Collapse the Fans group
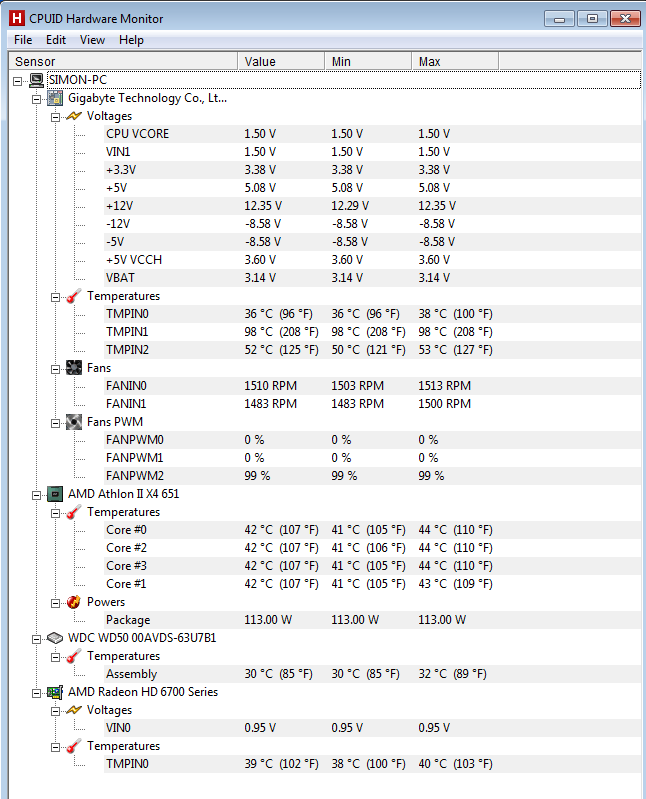 (55, 369)
